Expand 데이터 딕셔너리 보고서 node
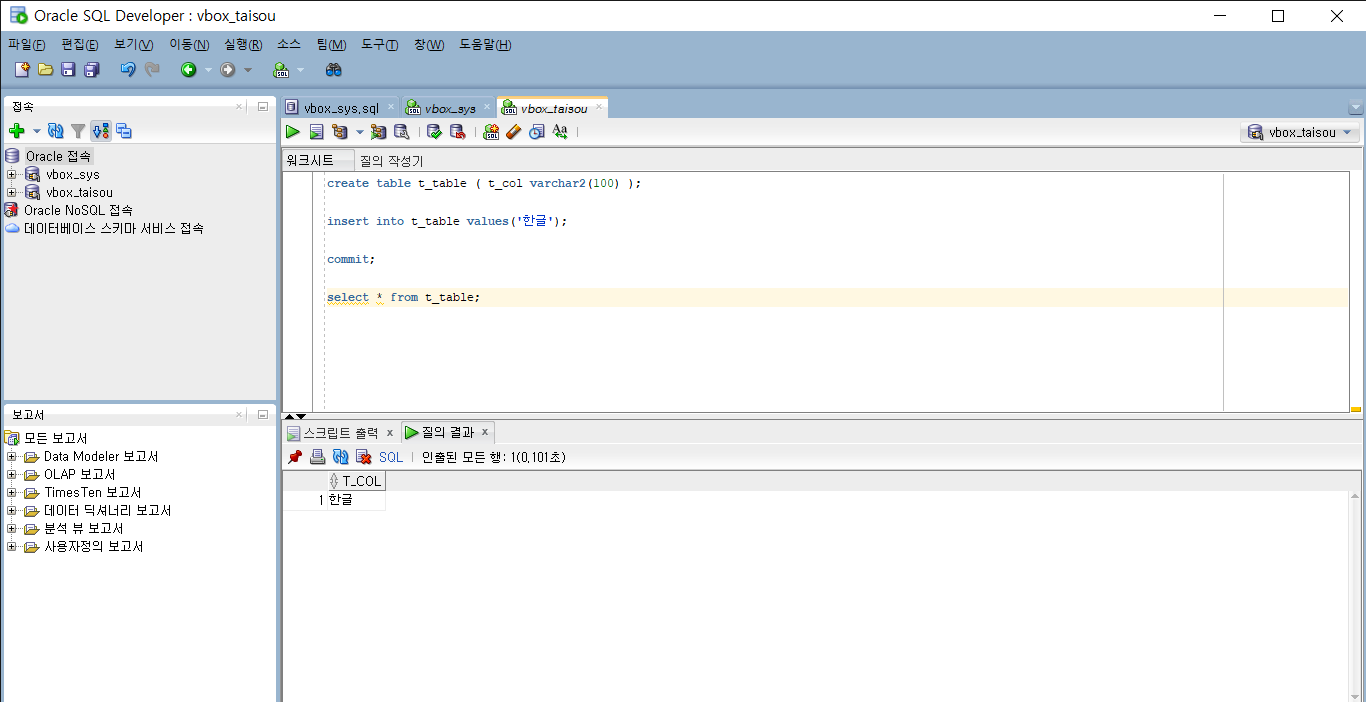 tap(11, 510)
